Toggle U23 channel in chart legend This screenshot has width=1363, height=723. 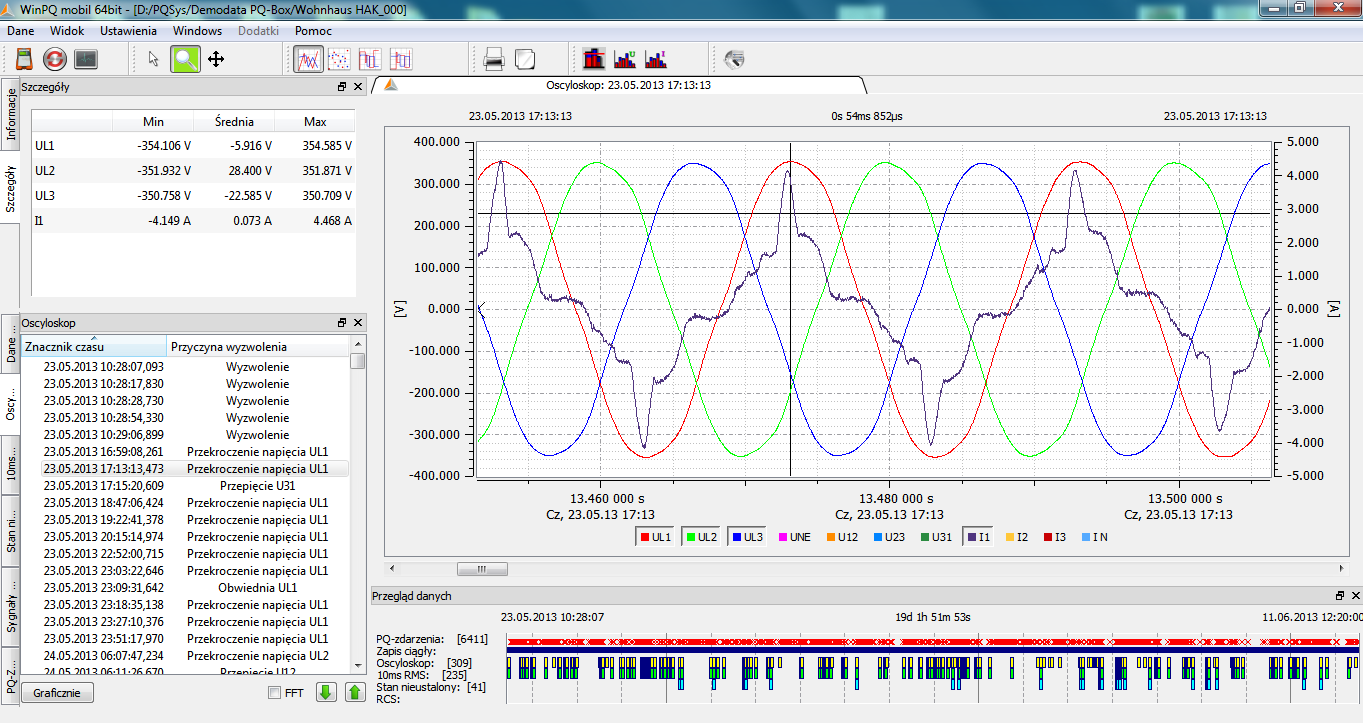[x=890, y=537]
